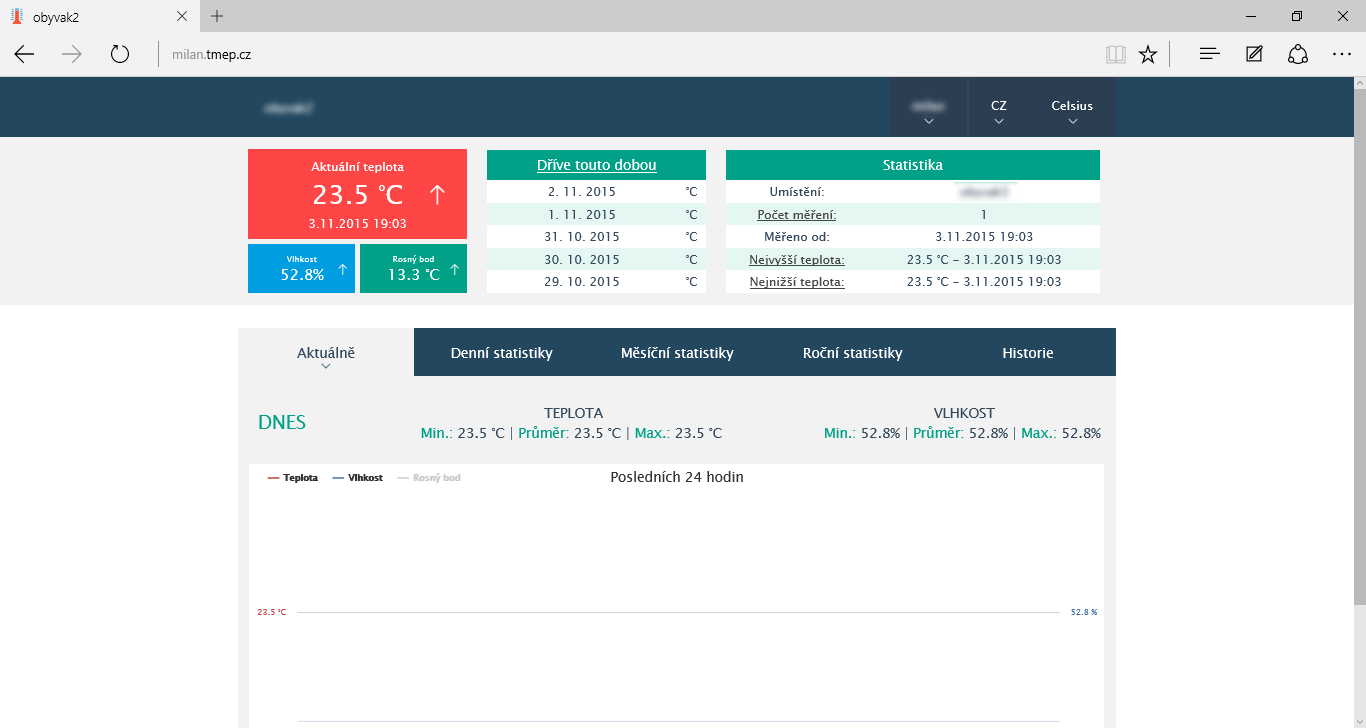The width and height of the screenshot is (1366, 728).
Task: Open reading view book icon
Action: (x=1115, y=54)
